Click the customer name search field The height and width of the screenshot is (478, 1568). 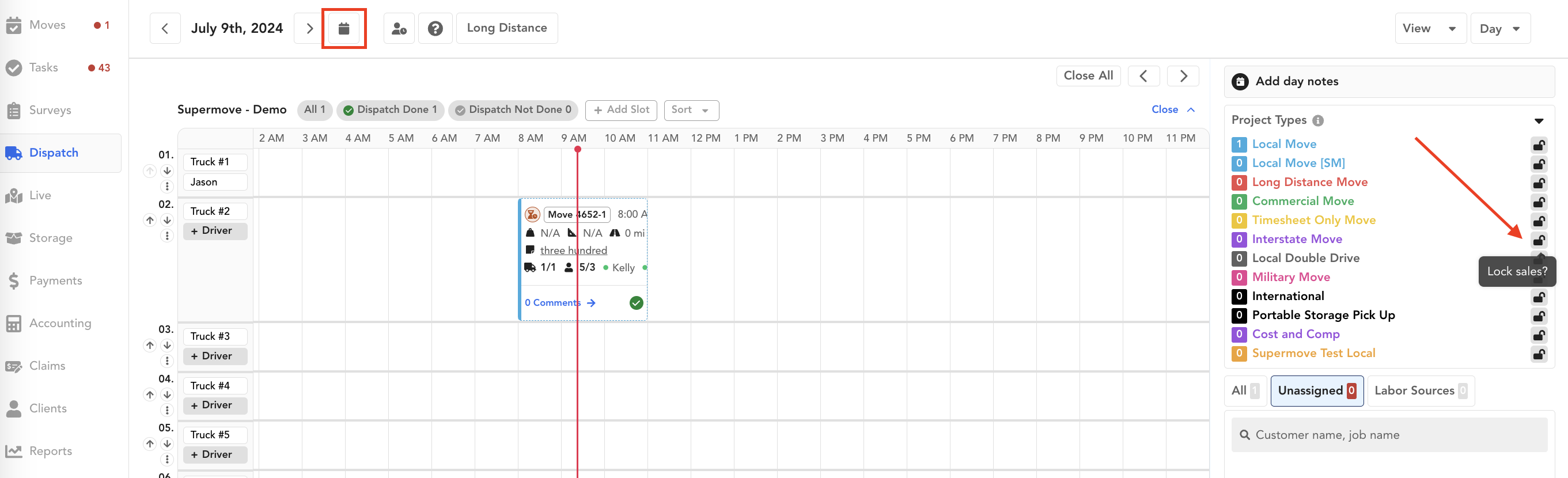point(1389,435)
